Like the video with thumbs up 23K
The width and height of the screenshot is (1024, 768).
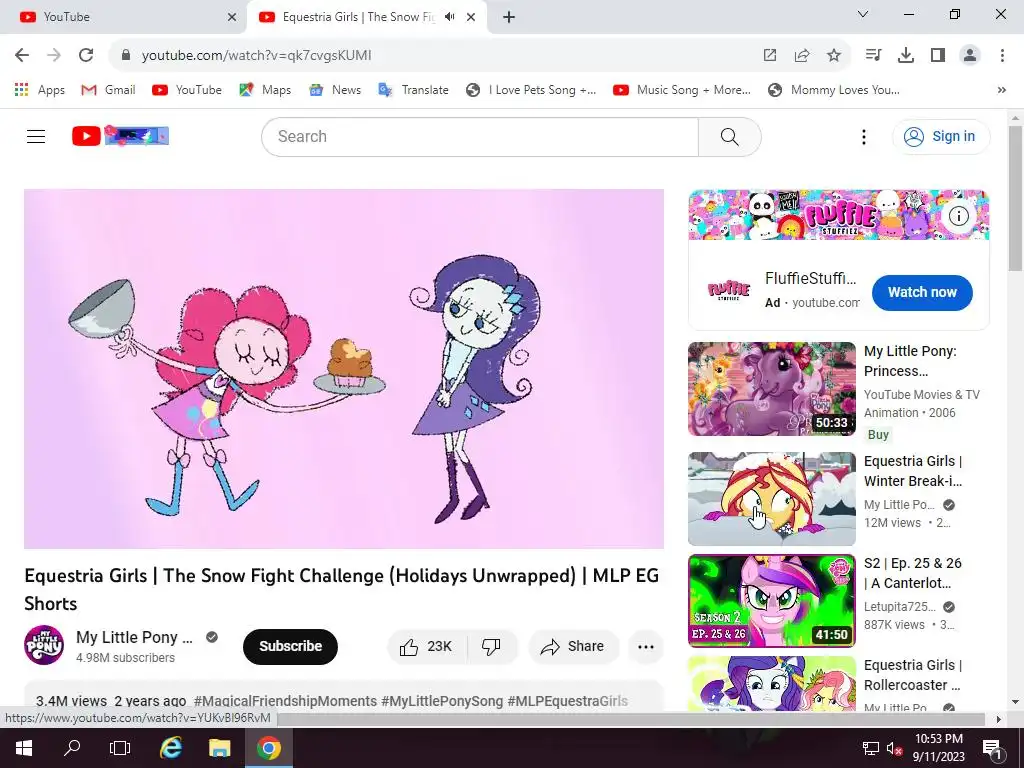(x=428, y=647)
